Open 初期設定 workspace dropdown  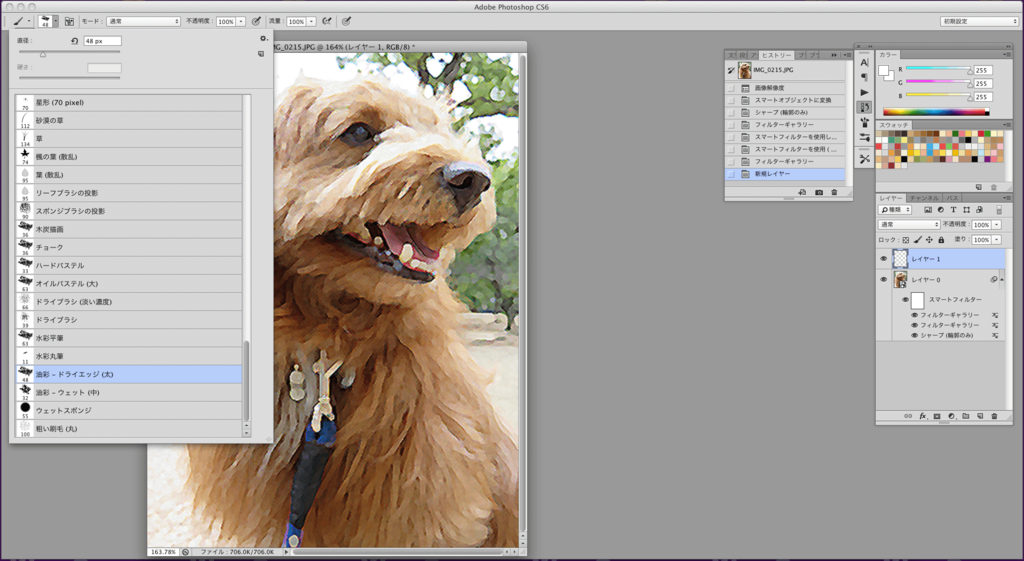979,21
